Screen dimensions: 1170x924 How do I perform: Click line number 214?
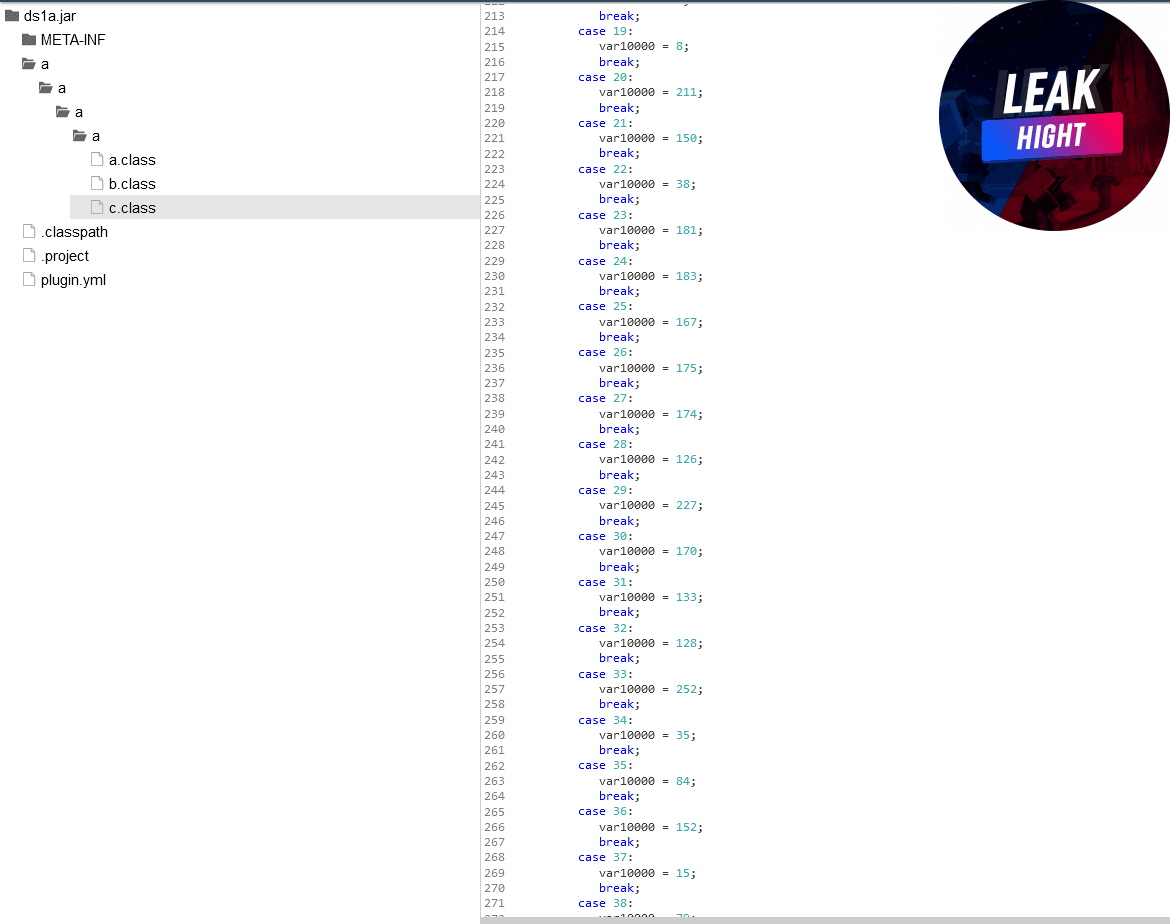pyautogui.click(x=495, y=31)
